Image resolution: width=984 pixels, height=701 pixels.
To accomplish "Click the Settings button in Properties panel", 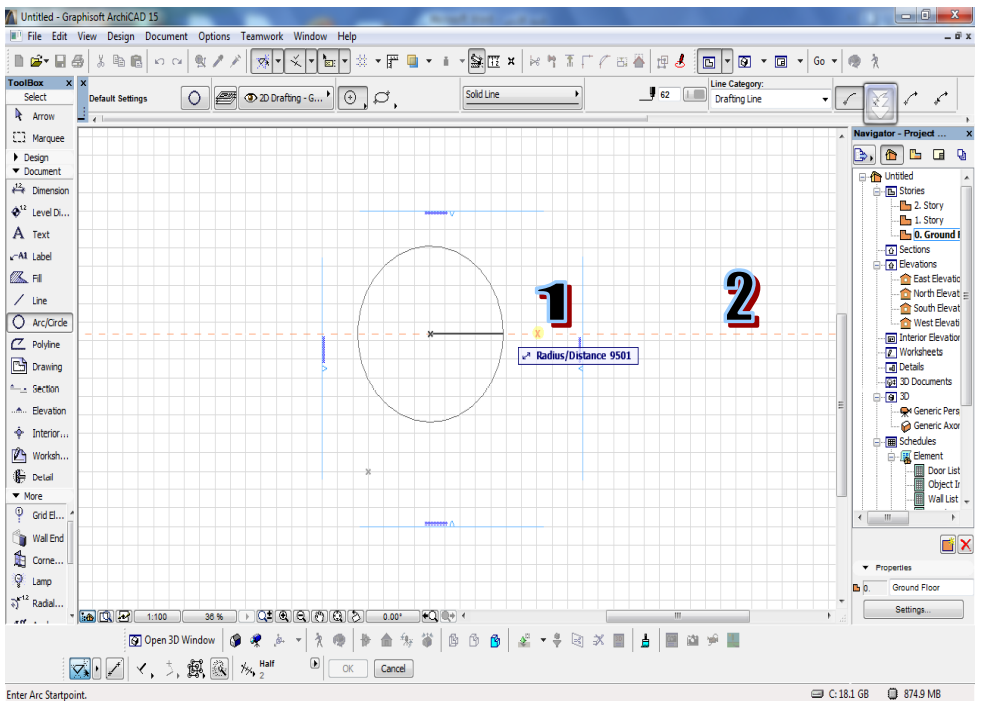I will pyautogui.click(x=911, y=609).
